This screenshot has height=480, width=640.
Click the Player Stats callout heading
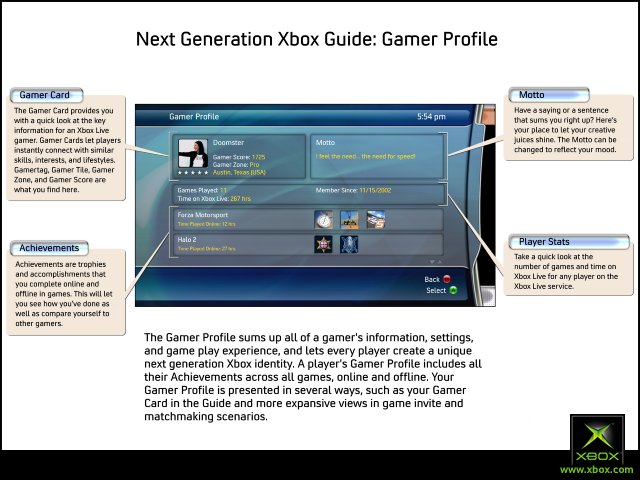pos(544,242)
